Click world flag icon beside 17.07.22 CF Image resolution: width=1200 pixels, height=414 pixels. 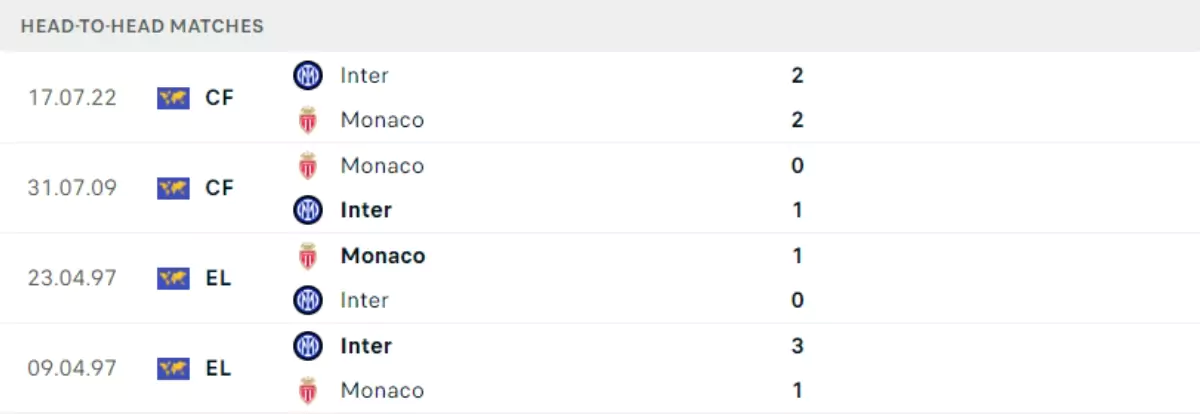[173, 98]
